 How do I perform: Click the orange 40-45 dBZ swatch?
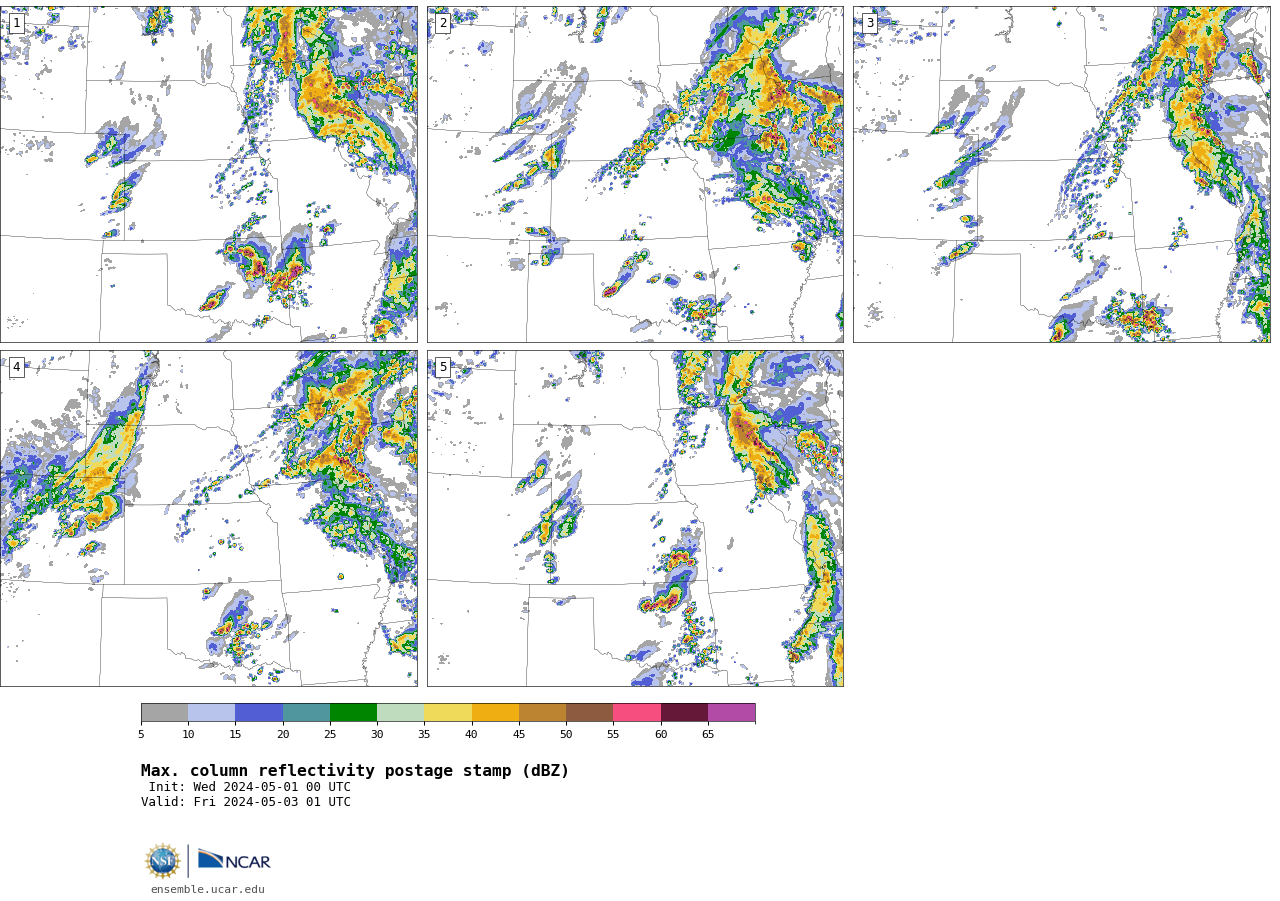click(x=495, y=712)
